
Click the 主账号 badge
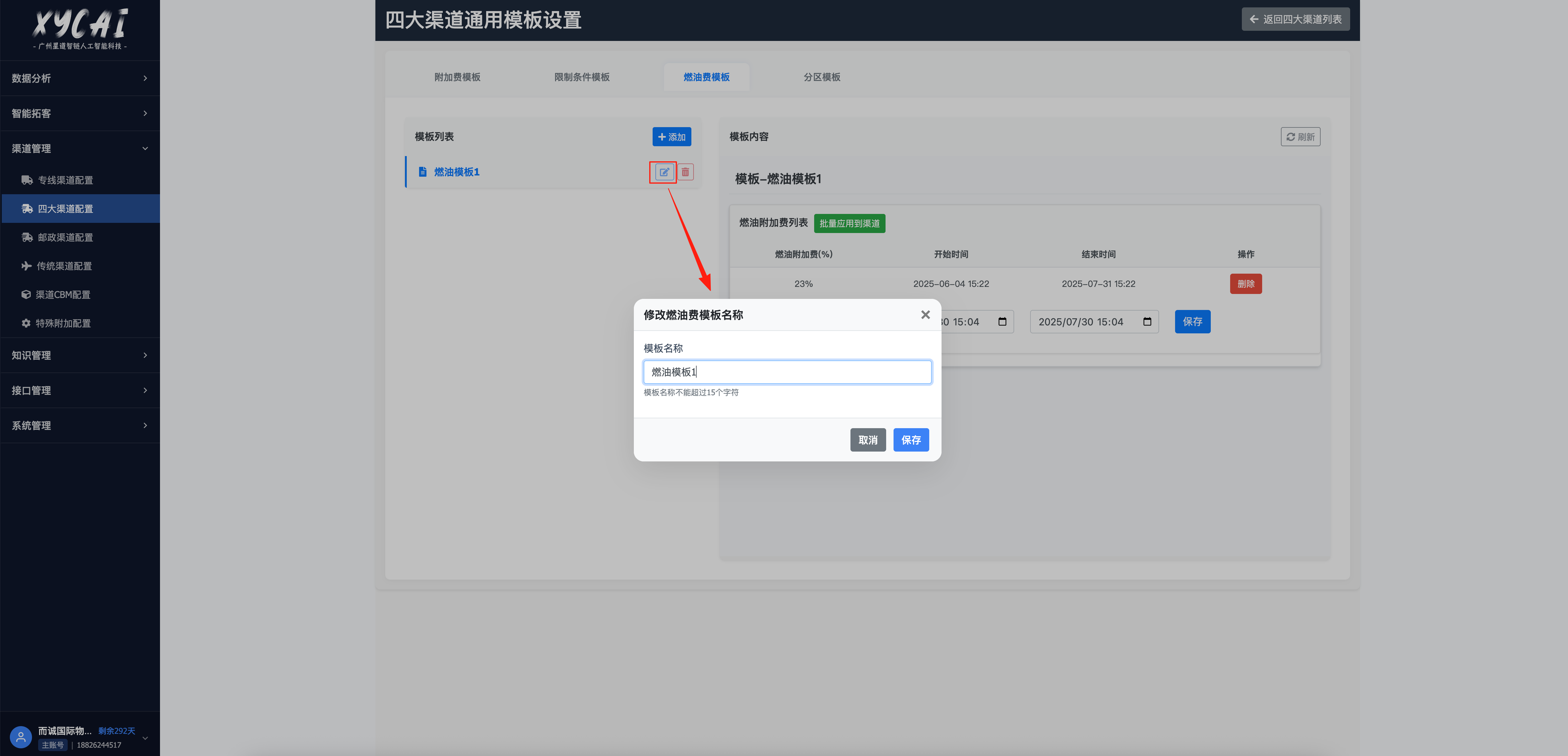pos(52,744)
